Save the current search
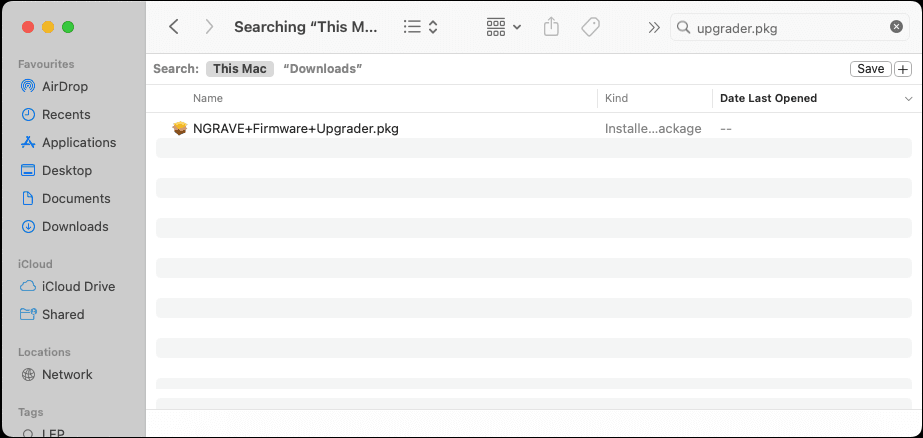Image resolution: width=923 pixels, height=438 pixels. coord(871,69)
